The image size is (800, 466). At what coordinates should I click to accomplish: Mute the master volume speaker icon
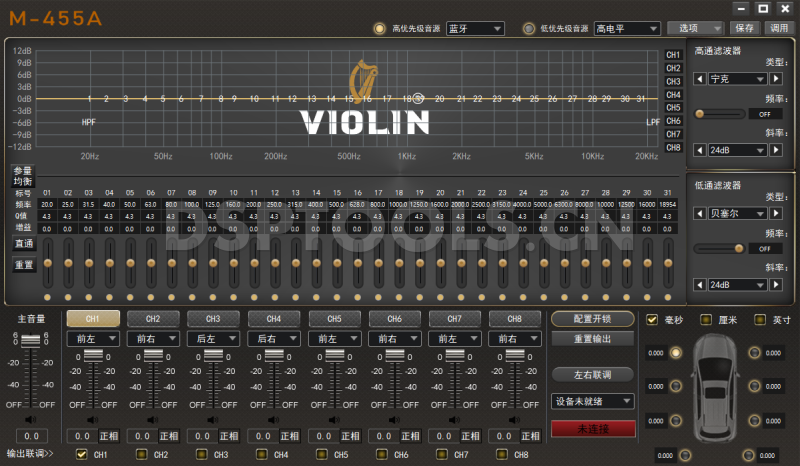coord(30,420)
